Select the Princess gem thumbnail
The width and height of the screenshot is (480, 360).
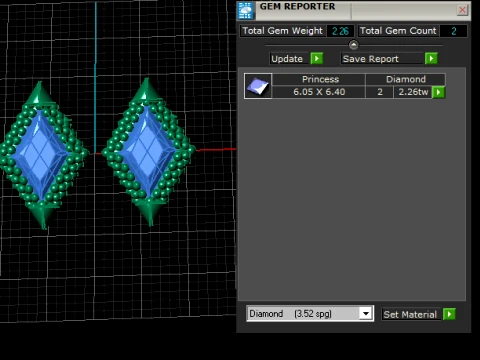[x=258, y=86]
